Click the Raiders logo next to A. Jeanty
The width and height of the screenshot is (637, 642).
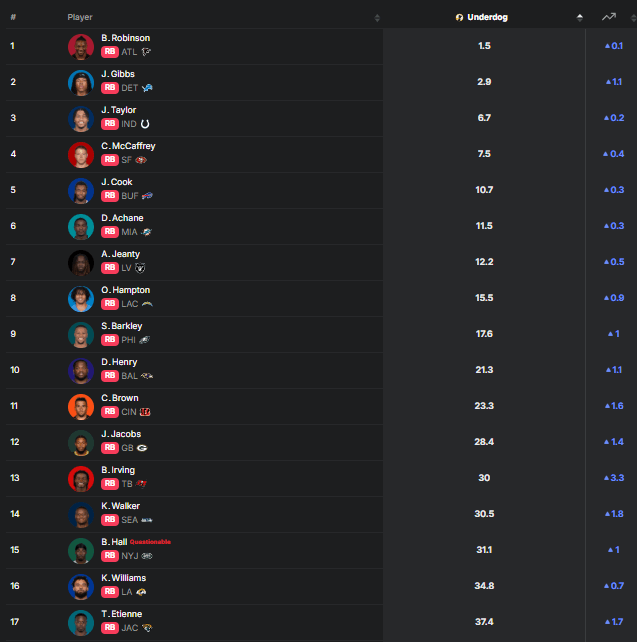tap(140, 268)
